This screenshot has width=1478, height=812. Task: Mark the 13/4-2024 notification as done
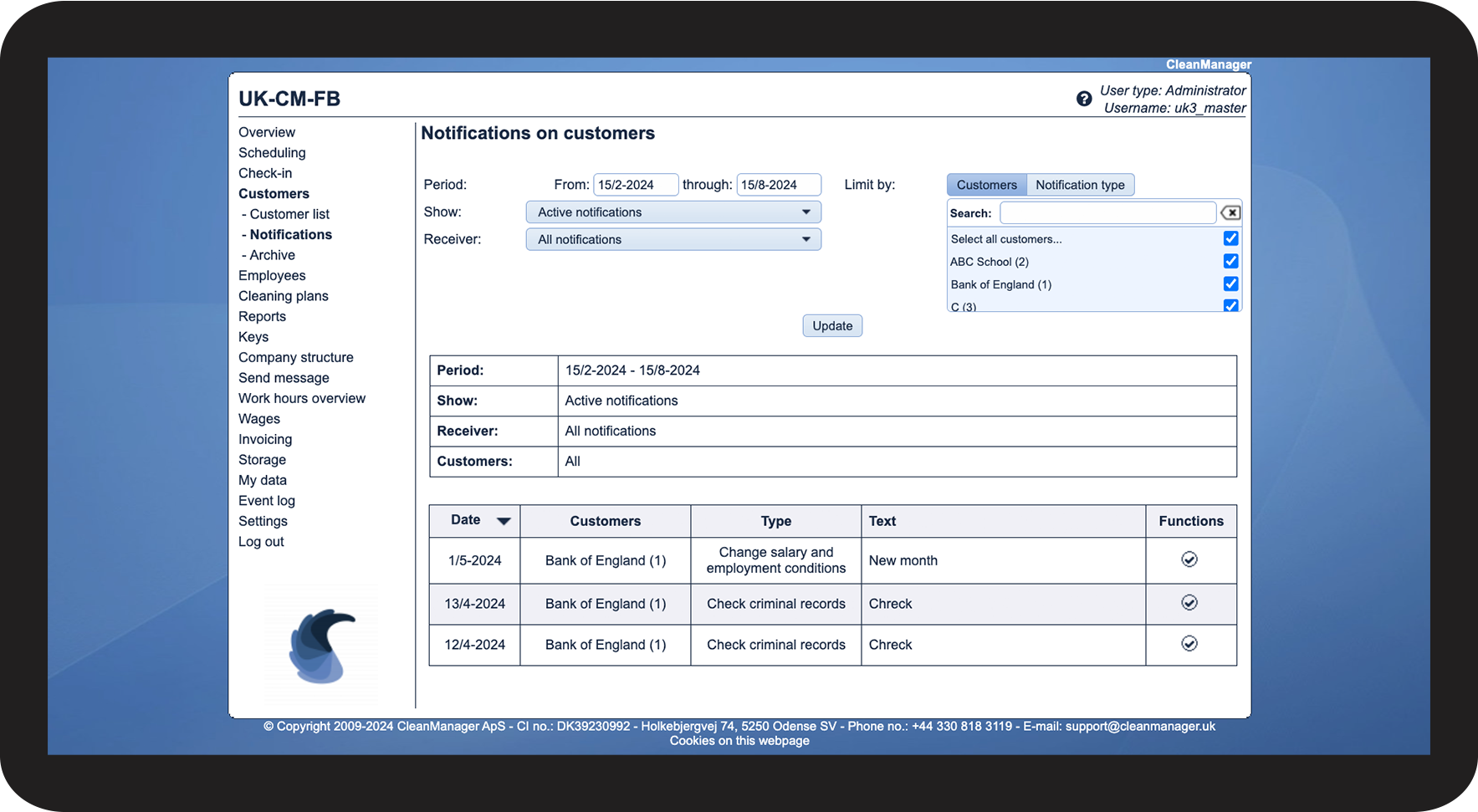[x=1189, y=603]
